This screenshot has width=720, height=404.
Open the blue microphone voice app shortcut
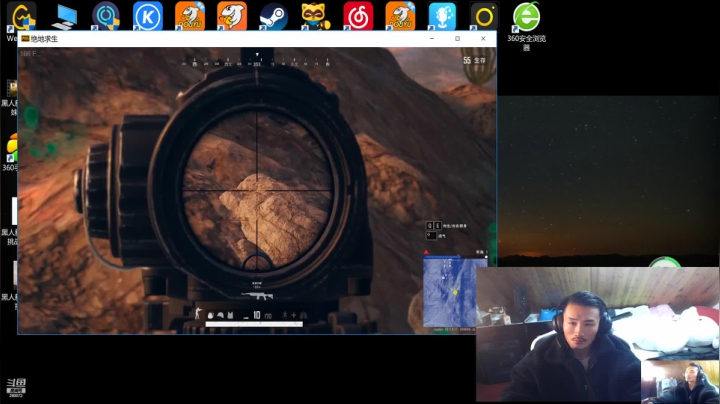pos(442,16)
